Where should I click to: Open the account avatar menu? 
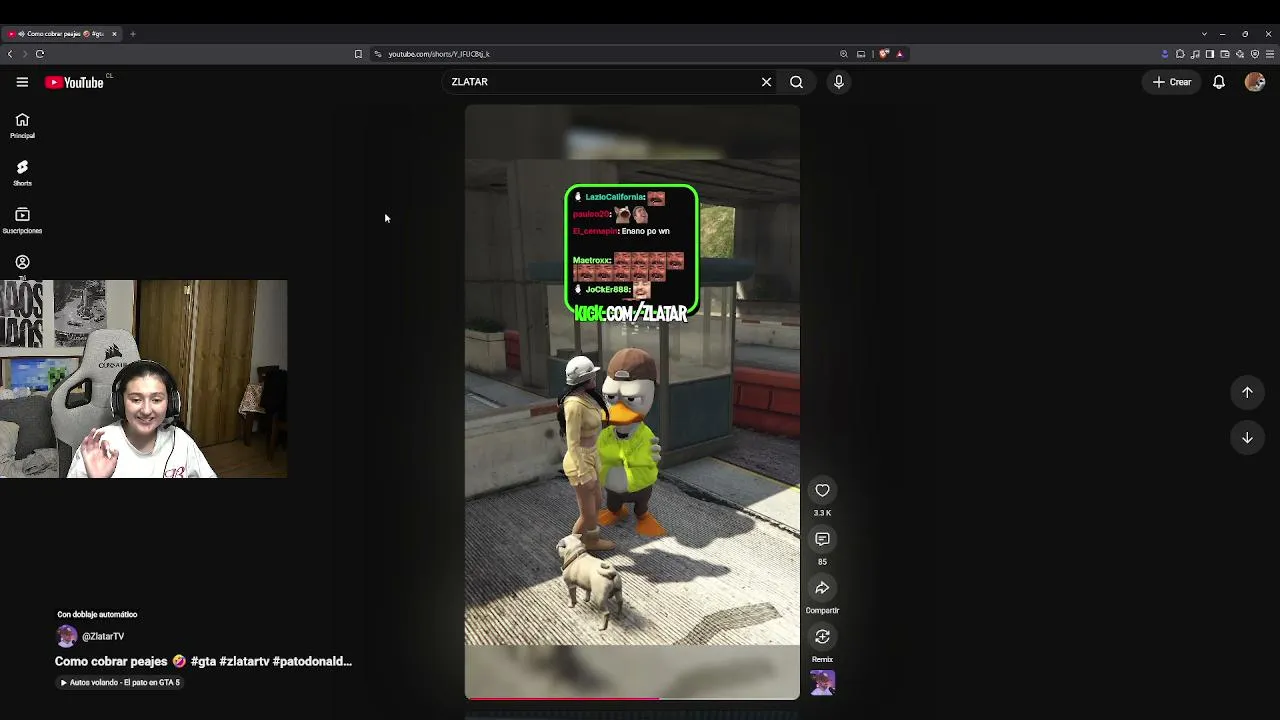[1255, 82]
